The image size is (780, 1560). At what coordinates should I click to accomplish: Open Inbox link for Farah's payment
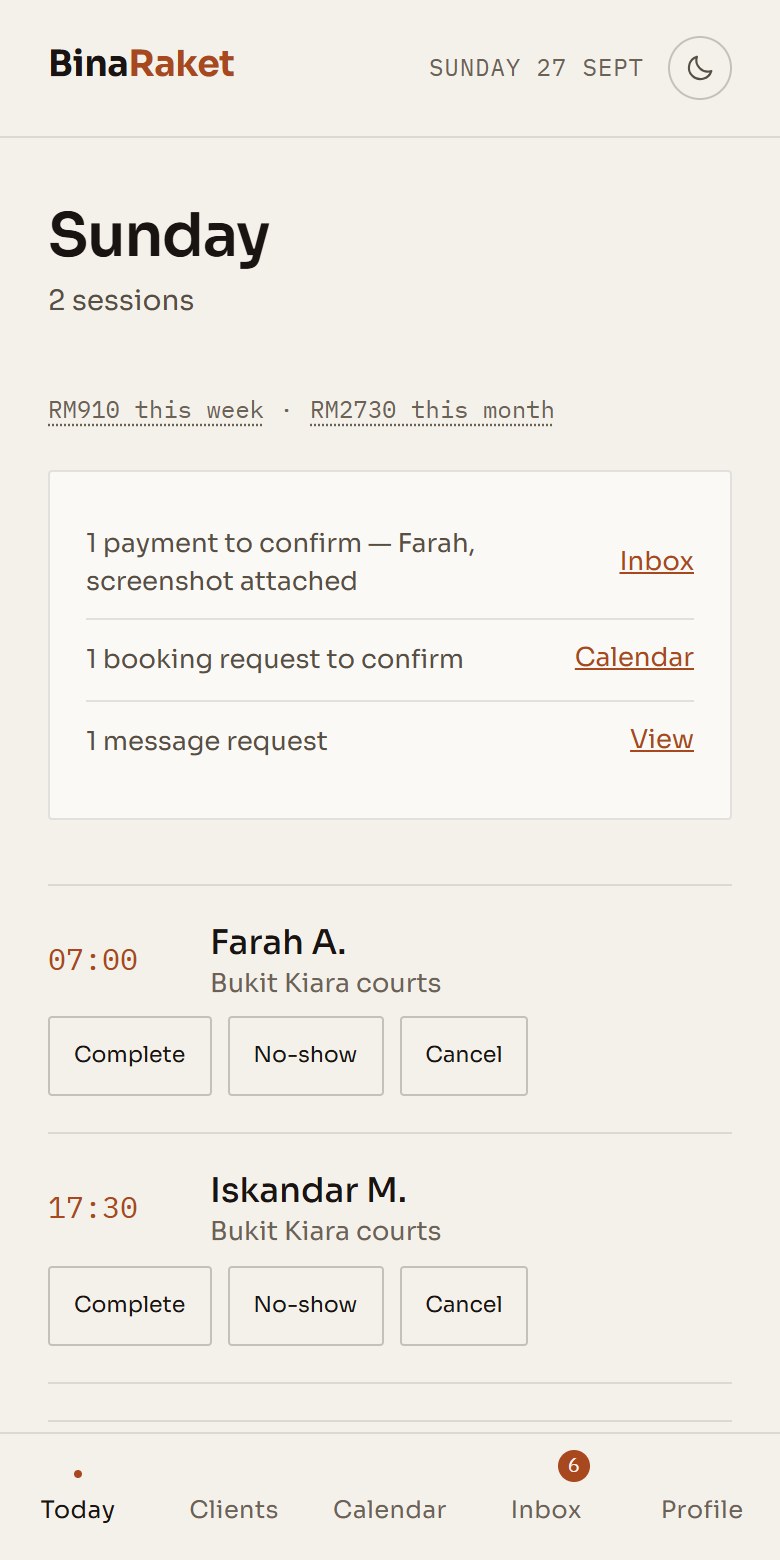[656, 561]
